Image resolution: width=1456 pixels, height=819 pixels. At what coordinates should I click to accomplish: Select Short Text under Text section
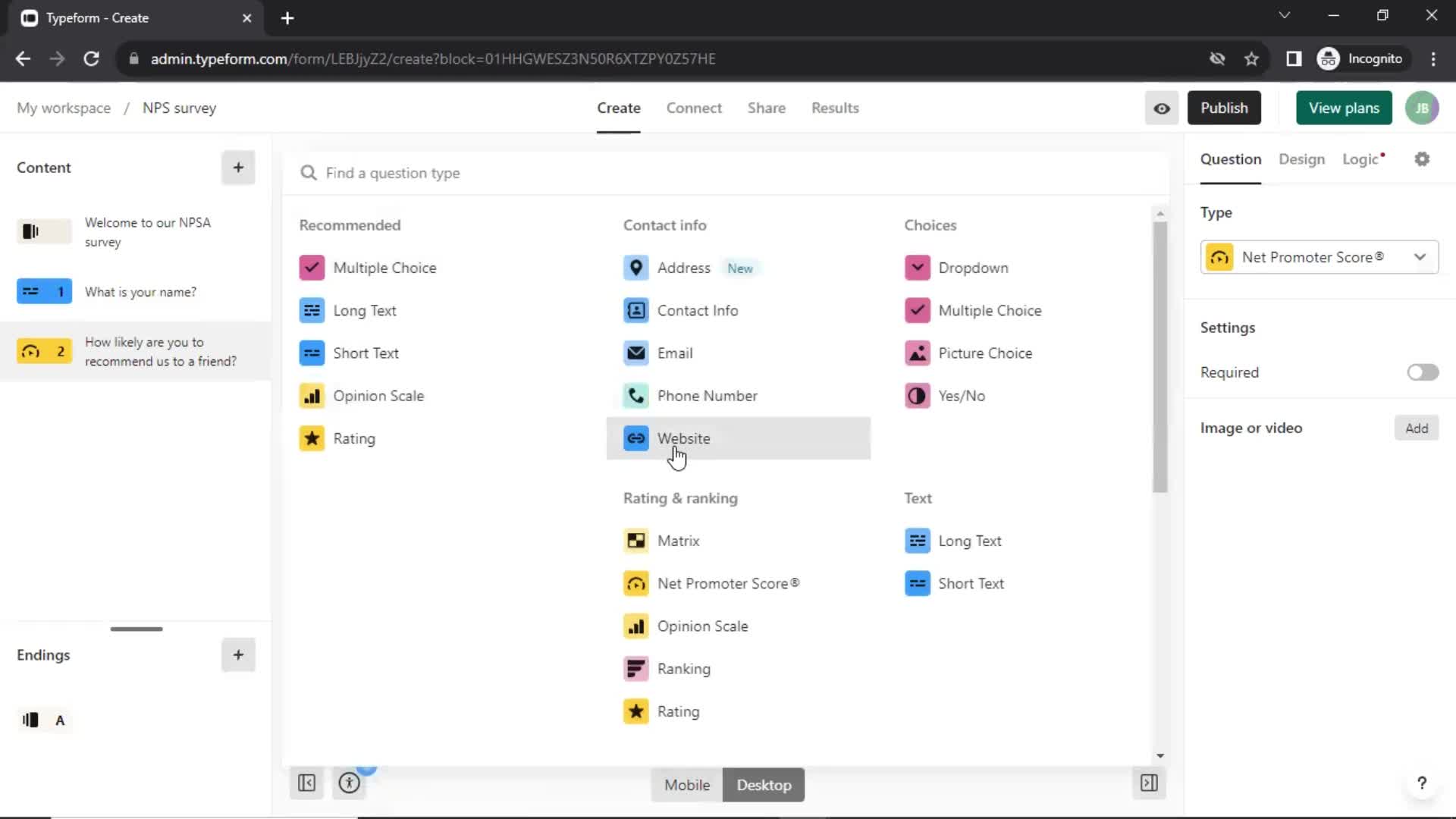955,583
